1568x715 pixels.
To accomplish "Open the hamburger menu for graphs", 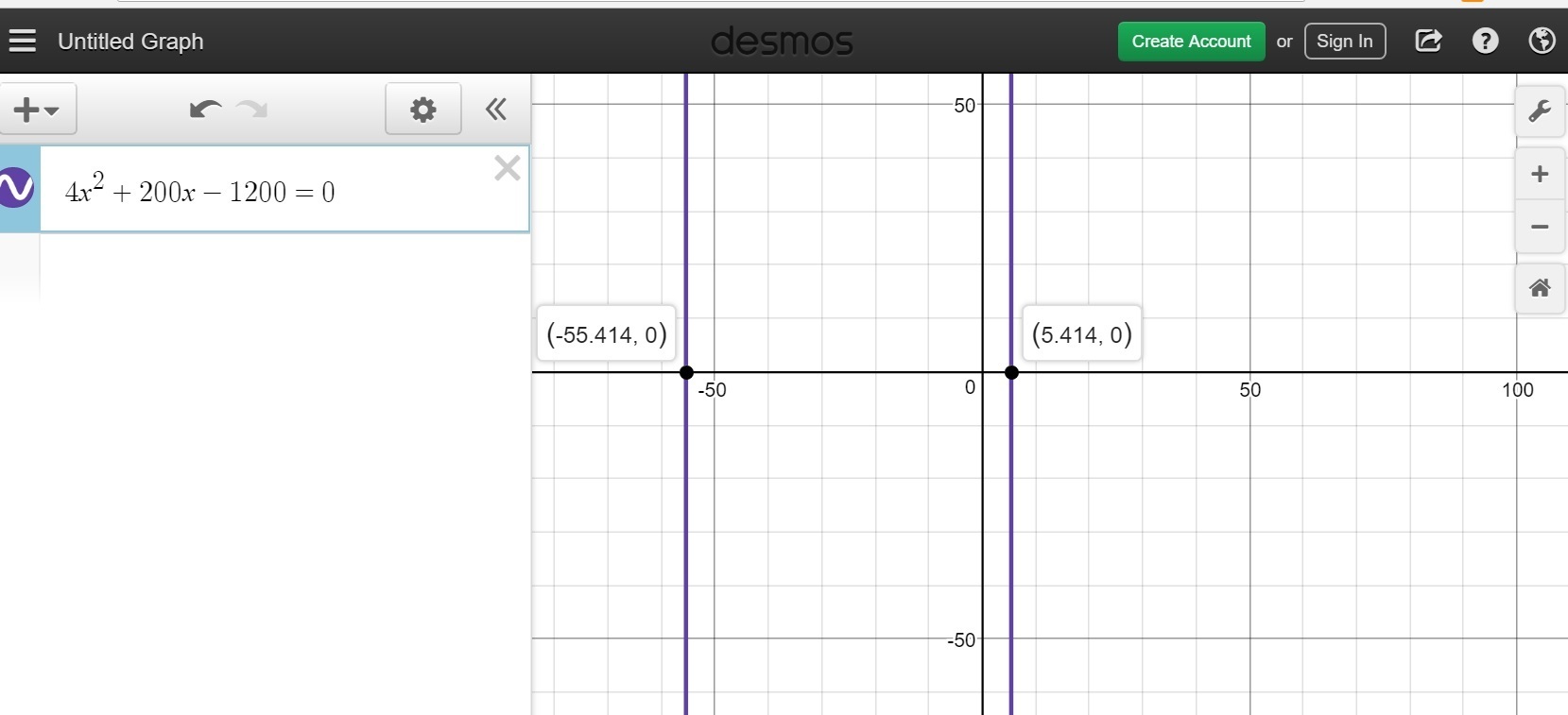I will tap(23, 41).
